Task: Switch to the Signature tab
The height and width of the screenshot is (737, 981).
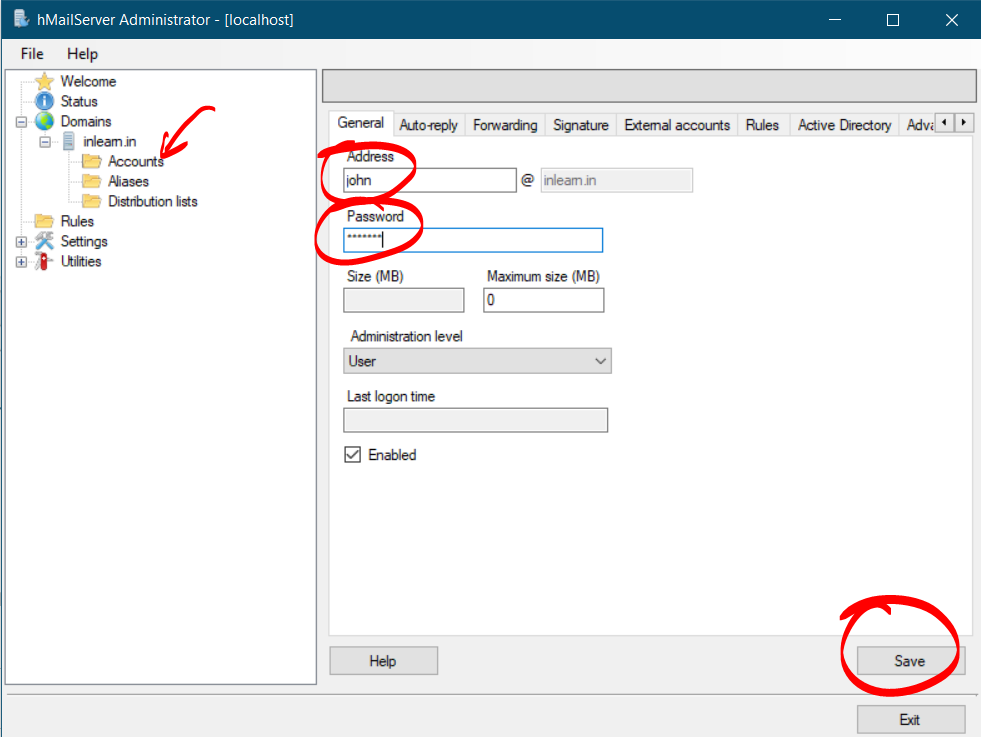Action: [x=581, y=125]
